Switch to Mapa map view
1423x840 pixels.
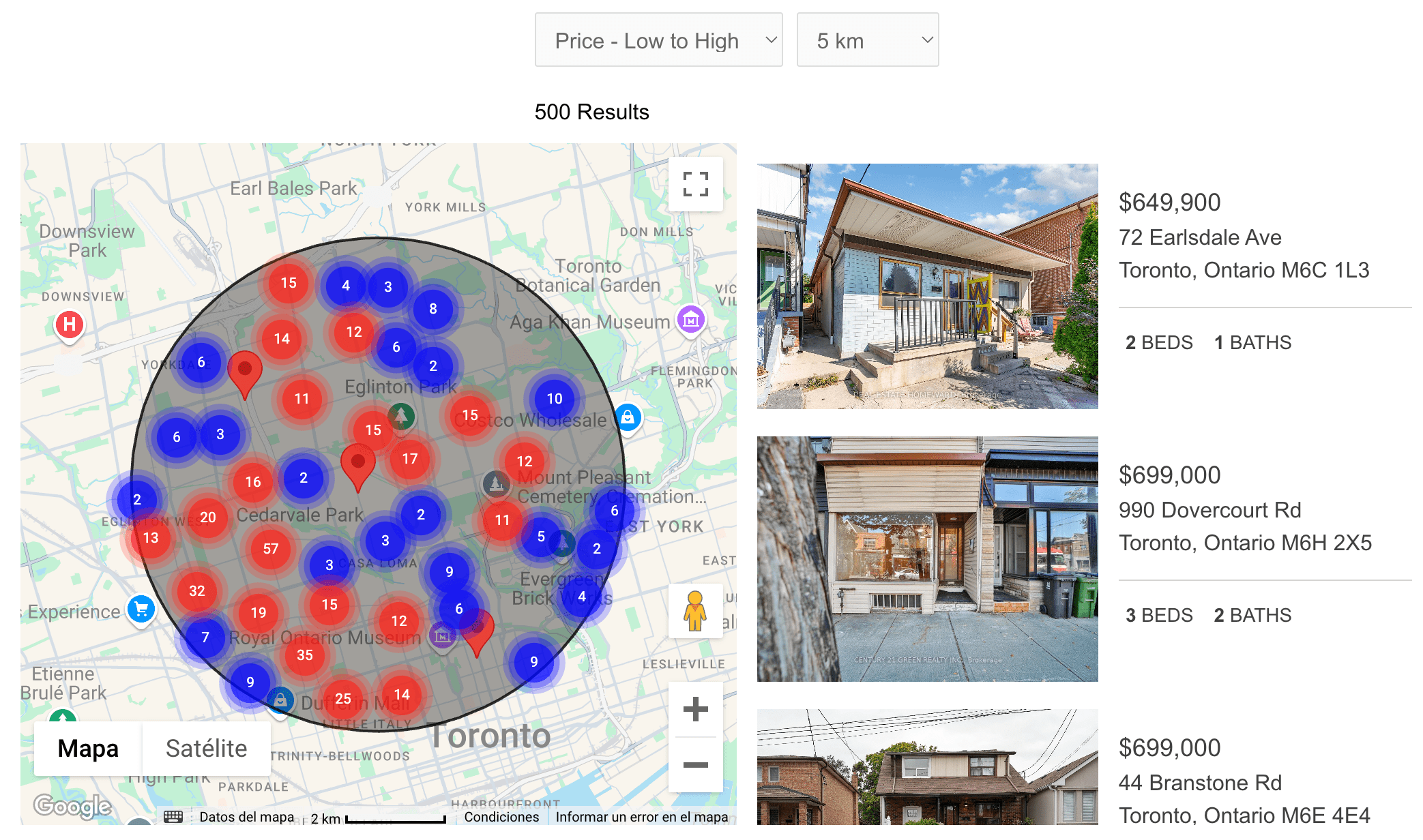[x=88, y=749]
